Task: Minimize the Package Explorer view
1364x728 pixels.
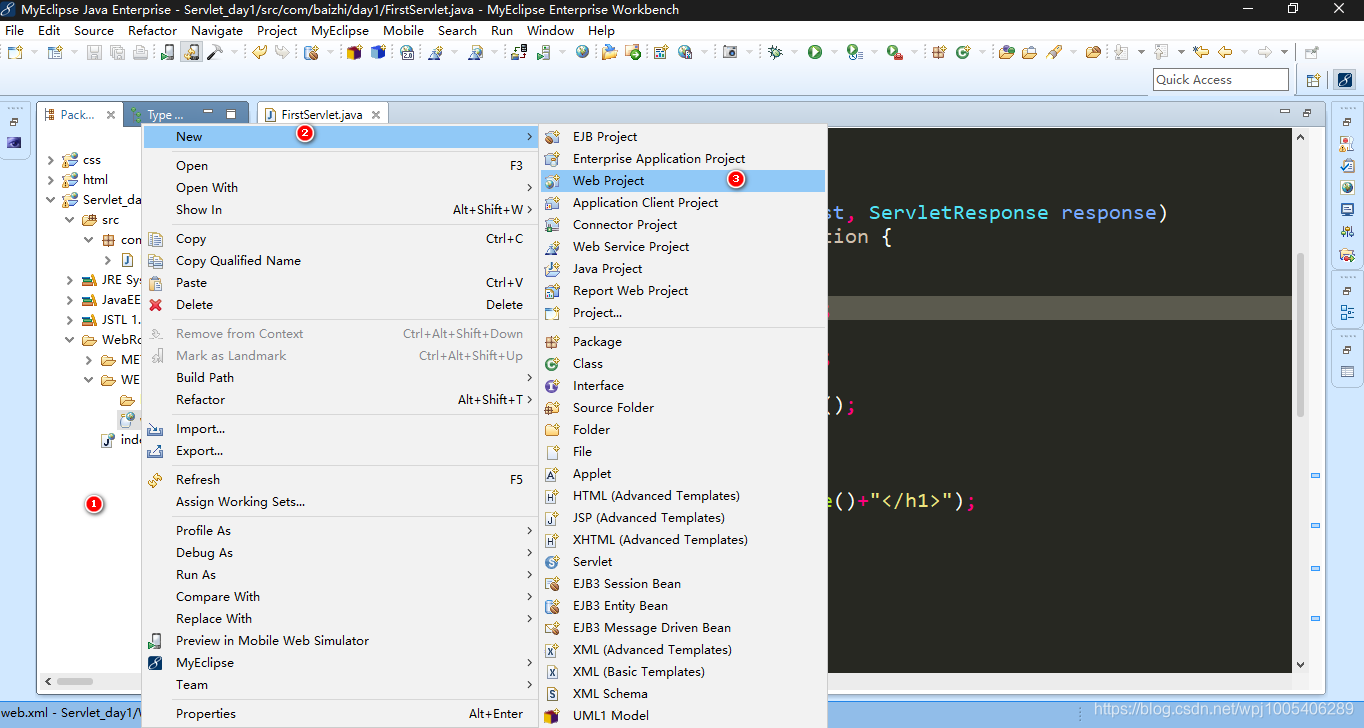Action: [x=208, y=113]
